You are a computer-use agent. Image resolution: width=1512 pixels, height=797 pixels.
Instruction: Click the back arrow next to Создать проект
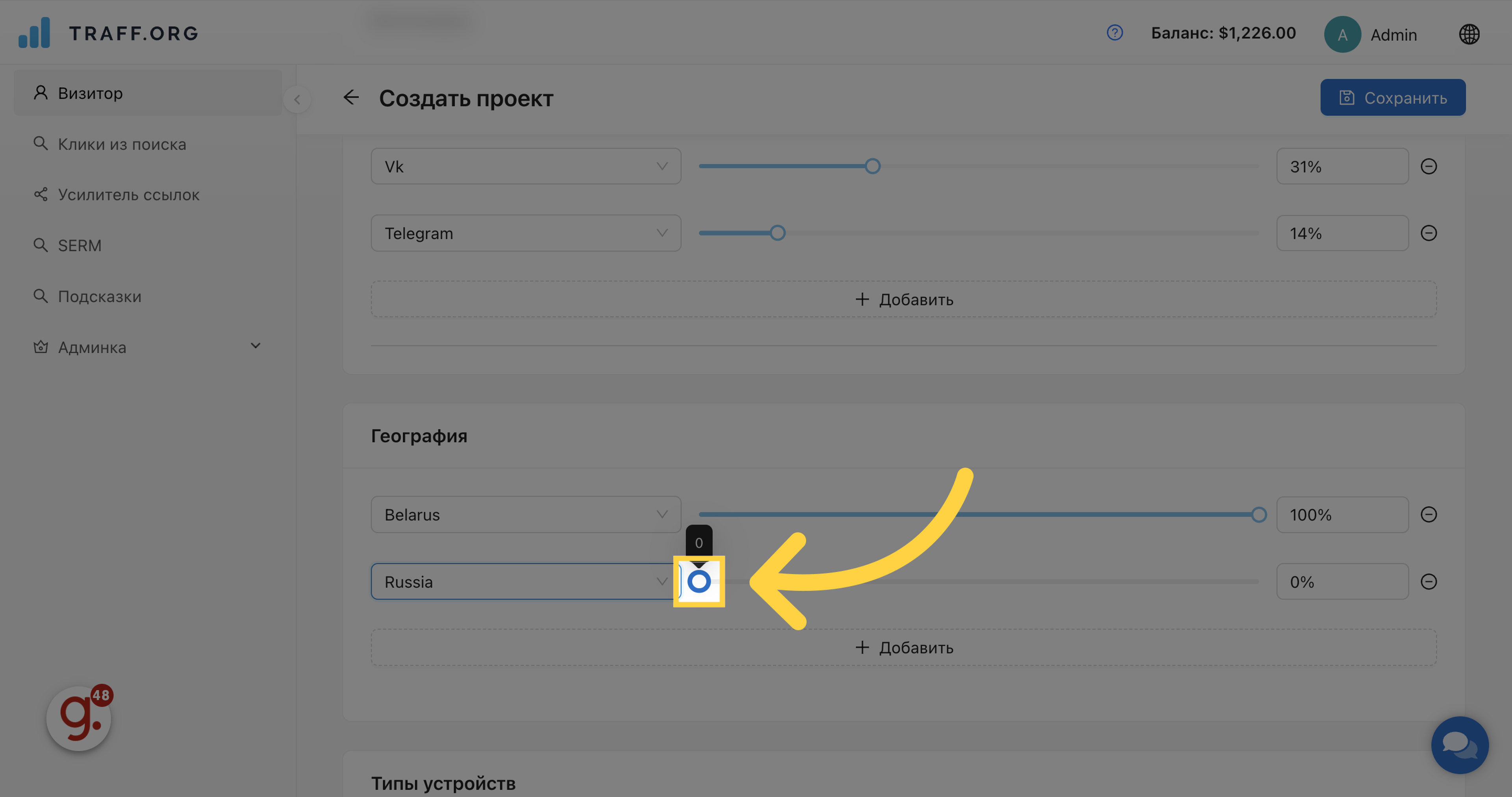click(350, 98)
